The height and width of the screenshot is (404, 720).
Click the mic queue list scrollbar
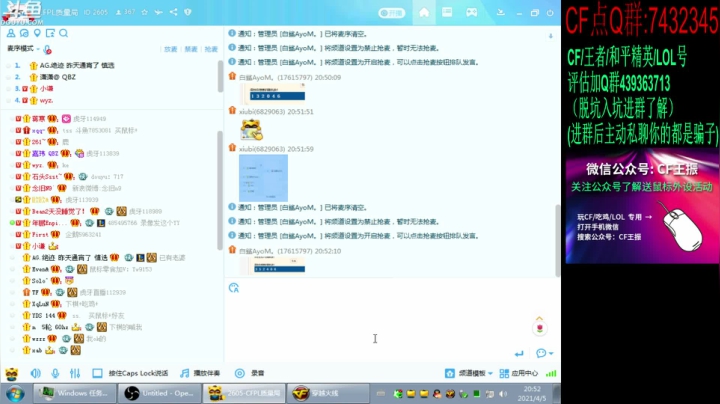click(220, 76)
